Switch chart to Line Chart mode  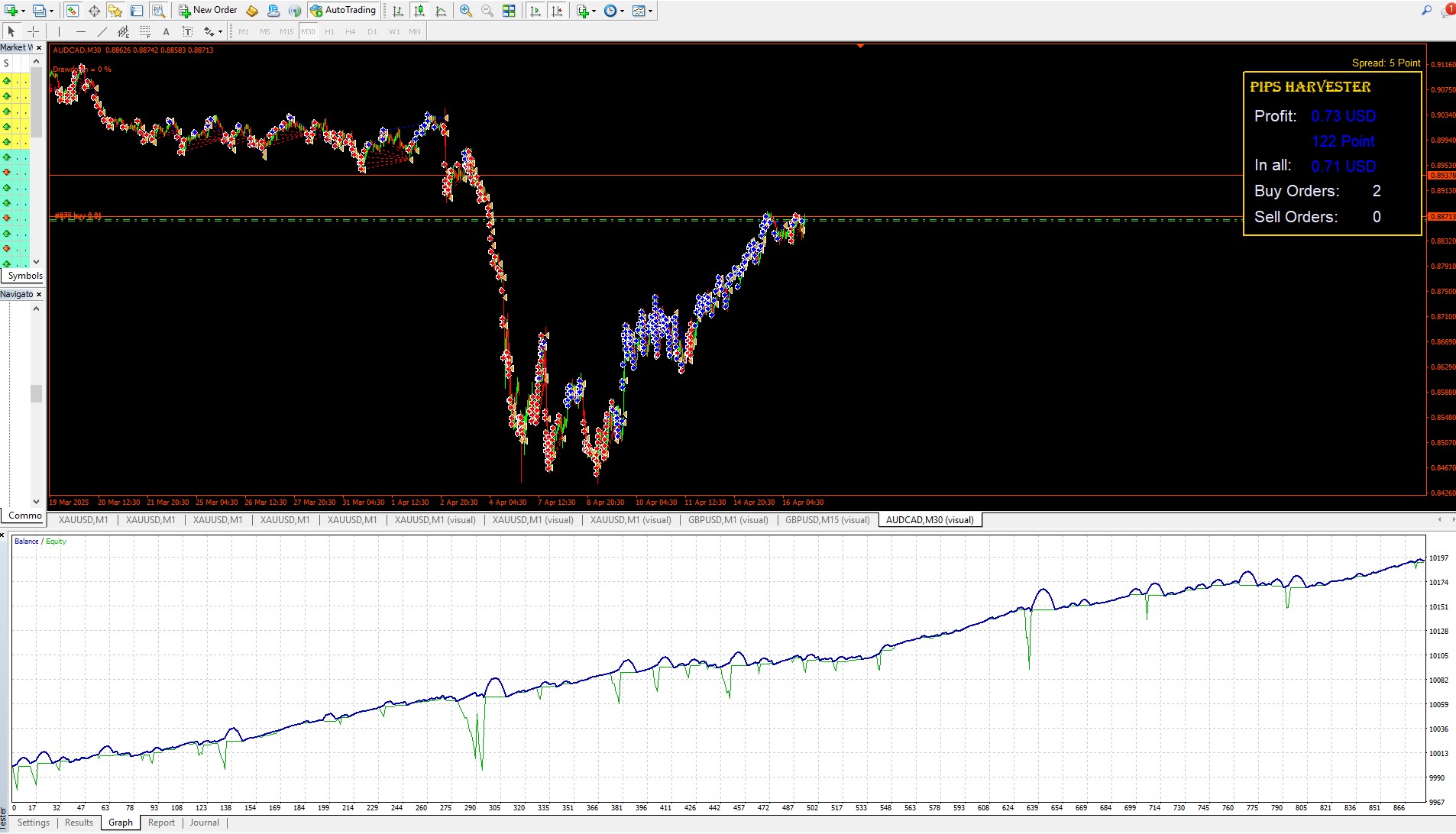441,11
